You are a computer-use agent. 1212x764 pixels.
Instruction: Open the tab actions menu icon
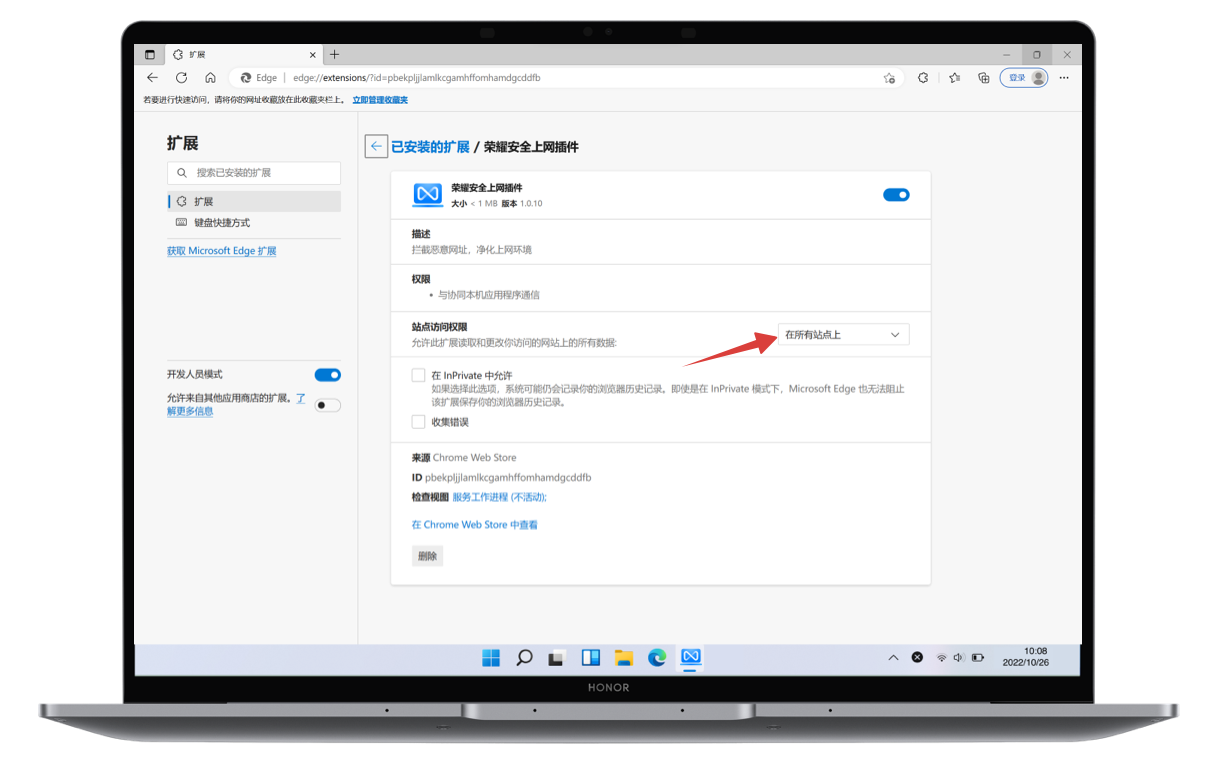tap(150, 54)
